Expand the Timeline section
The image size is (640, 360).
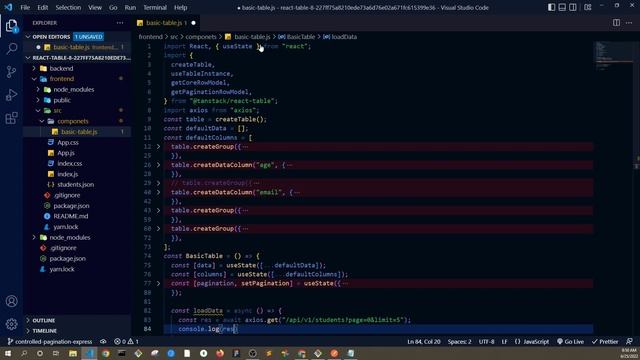coord(44,331)
